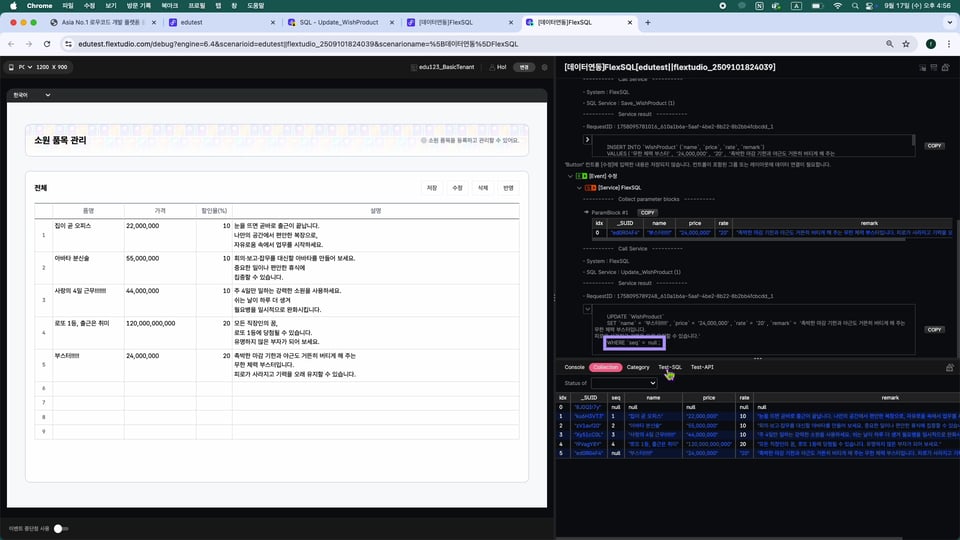This screenshot has height=540, width=960.
Task: Open the 북마크 menu in menu bar
Action: (170, 6)
